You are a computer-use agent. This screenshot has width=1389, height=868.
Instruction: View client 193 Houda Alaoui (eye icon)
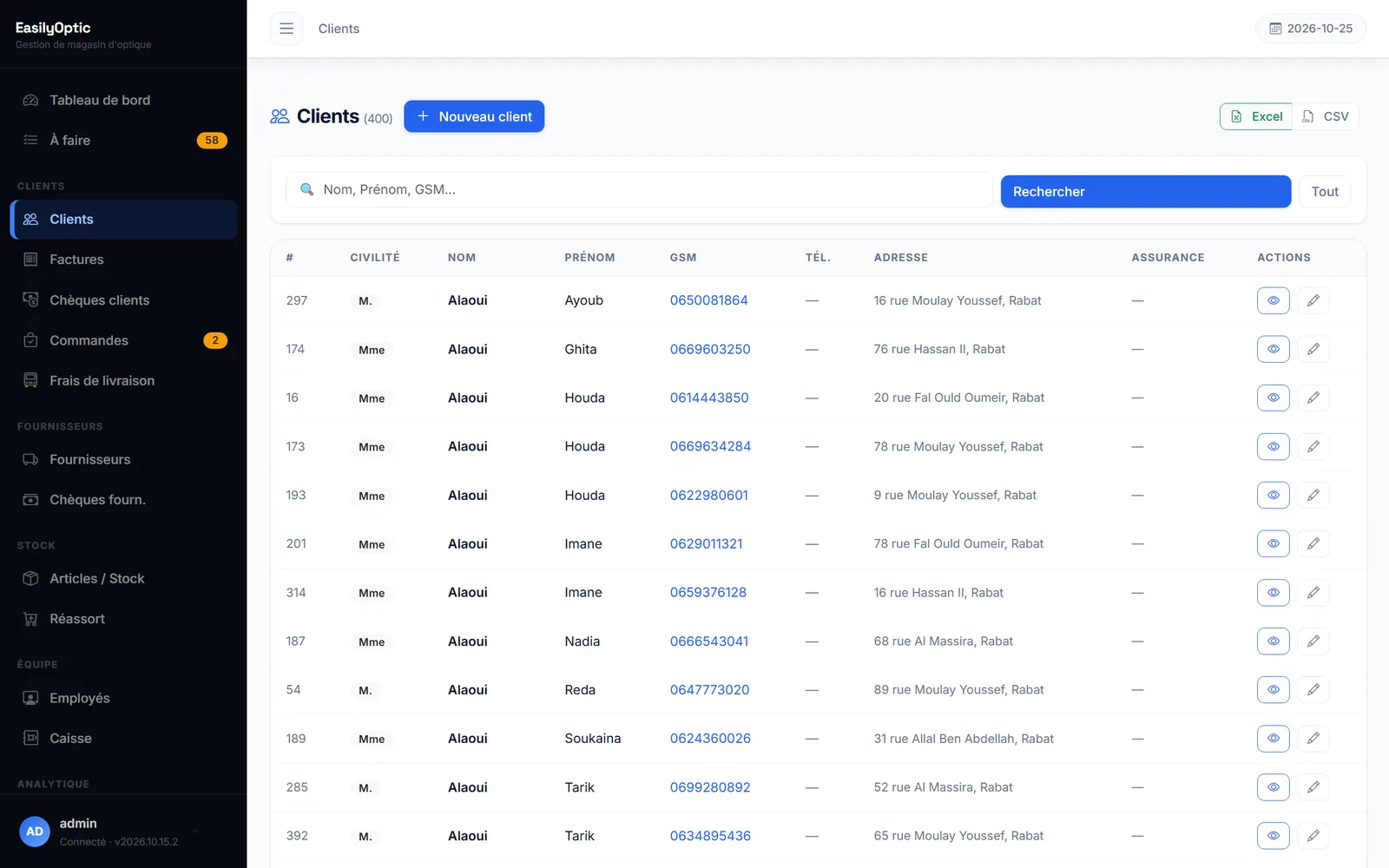(1274, 495)
